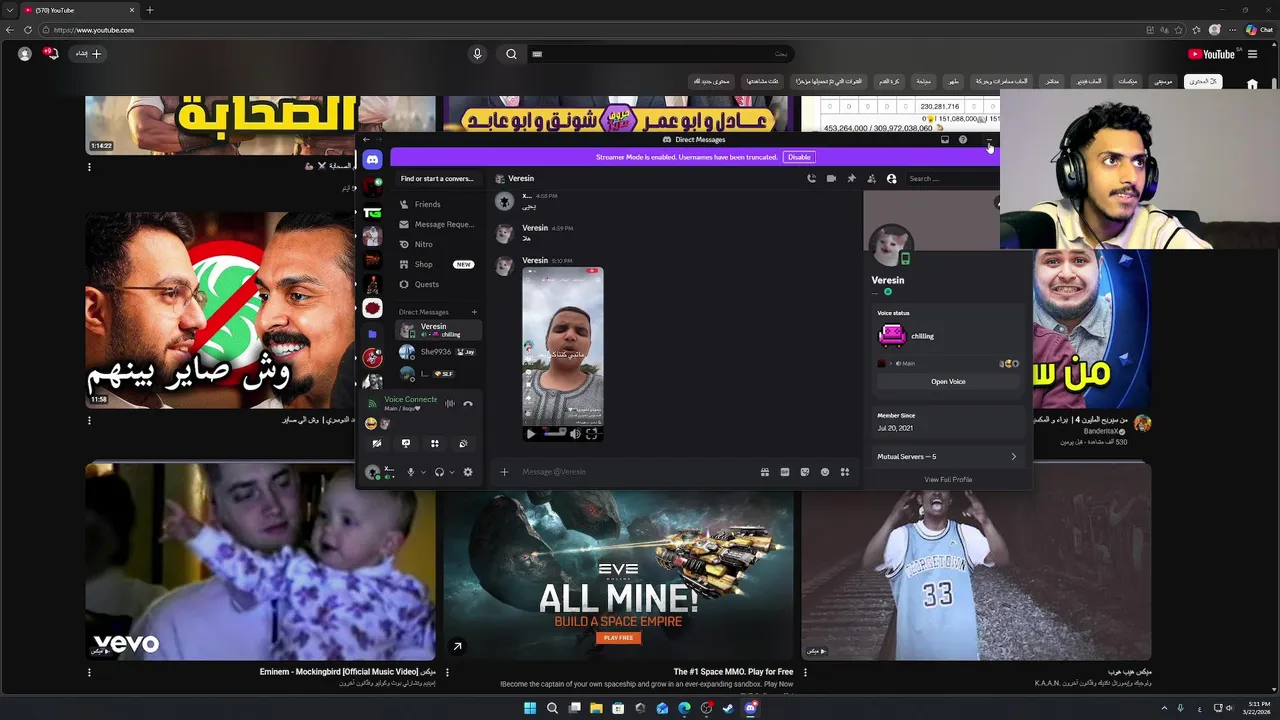Expand Mutual Servers list
This screenshot has height=720, width=1280.
947,457
